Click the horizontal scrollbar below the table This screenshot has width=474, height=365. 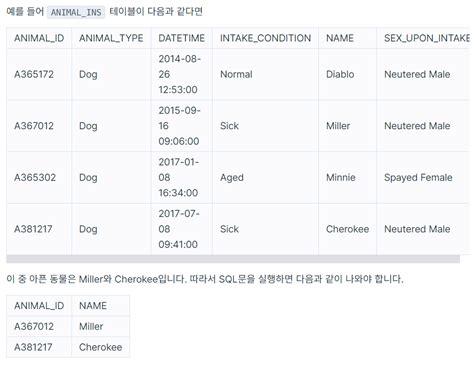(233, 259)
